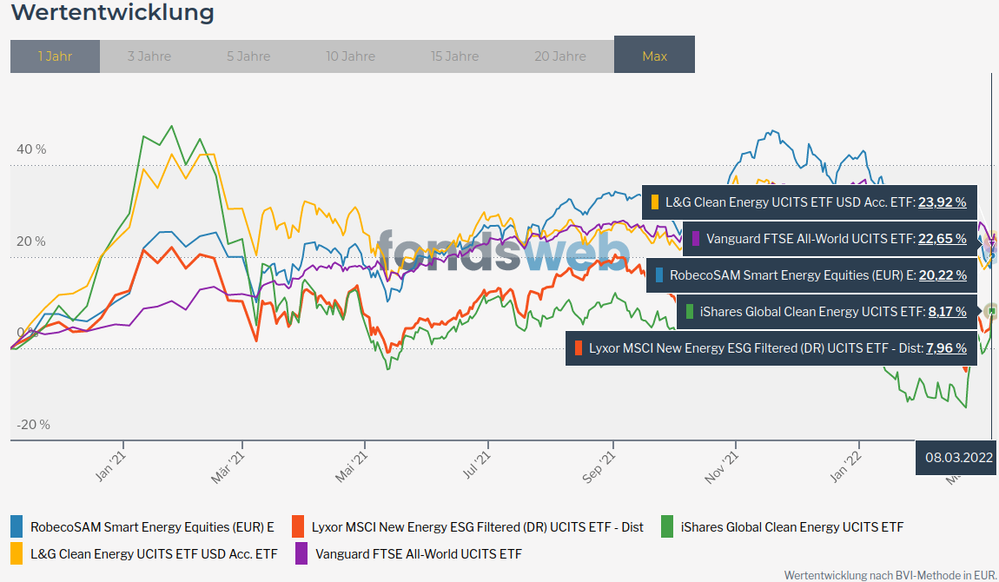
Task: Toggle Lyxor MSCI New Energy legend label
Action: point(477,526)
